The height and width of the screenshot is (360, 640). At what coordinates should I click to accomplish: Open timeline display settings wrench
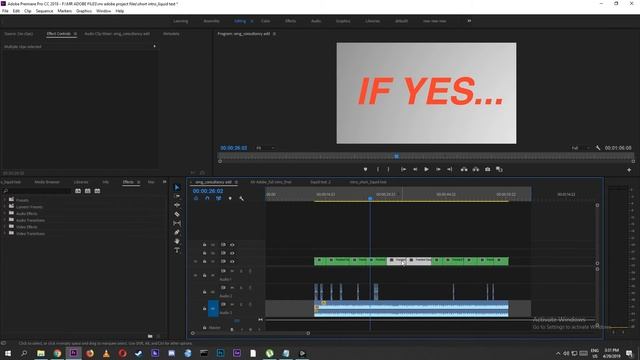click(241, 198)
